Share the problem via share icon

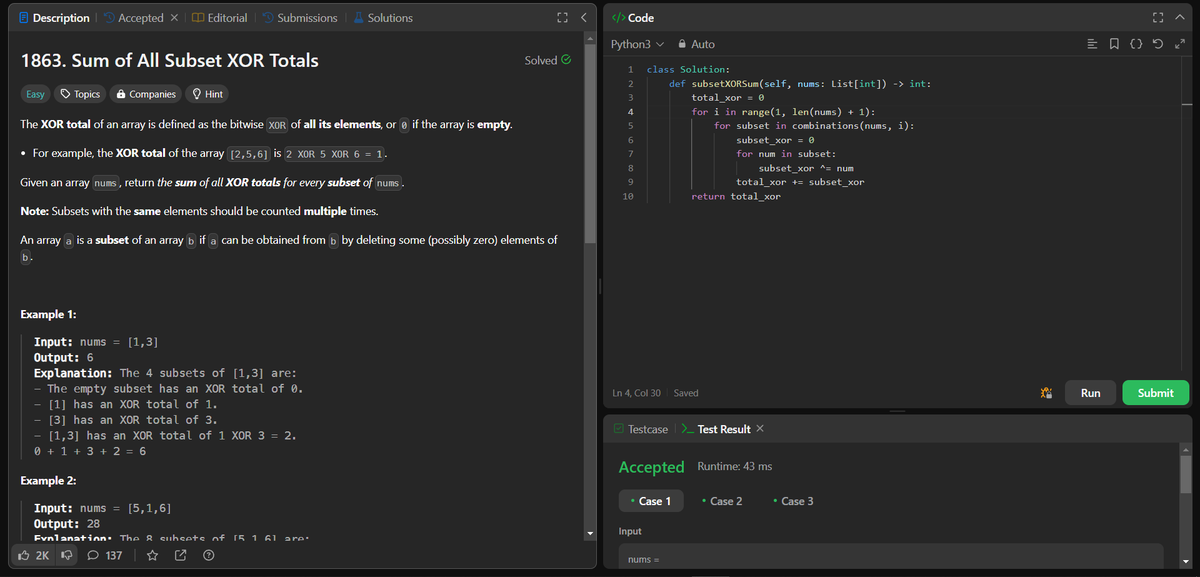point(180,555)
